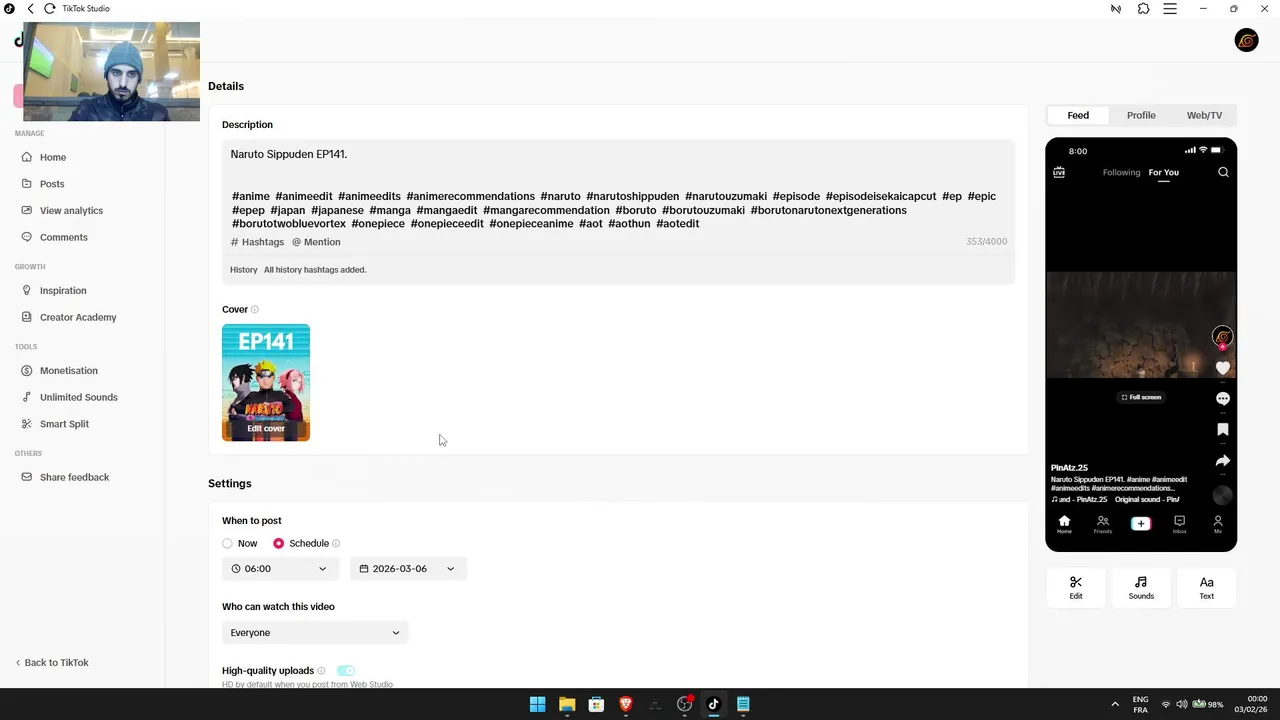Click Friends icon in phone preview
The width and height of the screenshot is (1280, 720).
(1102, 524)
